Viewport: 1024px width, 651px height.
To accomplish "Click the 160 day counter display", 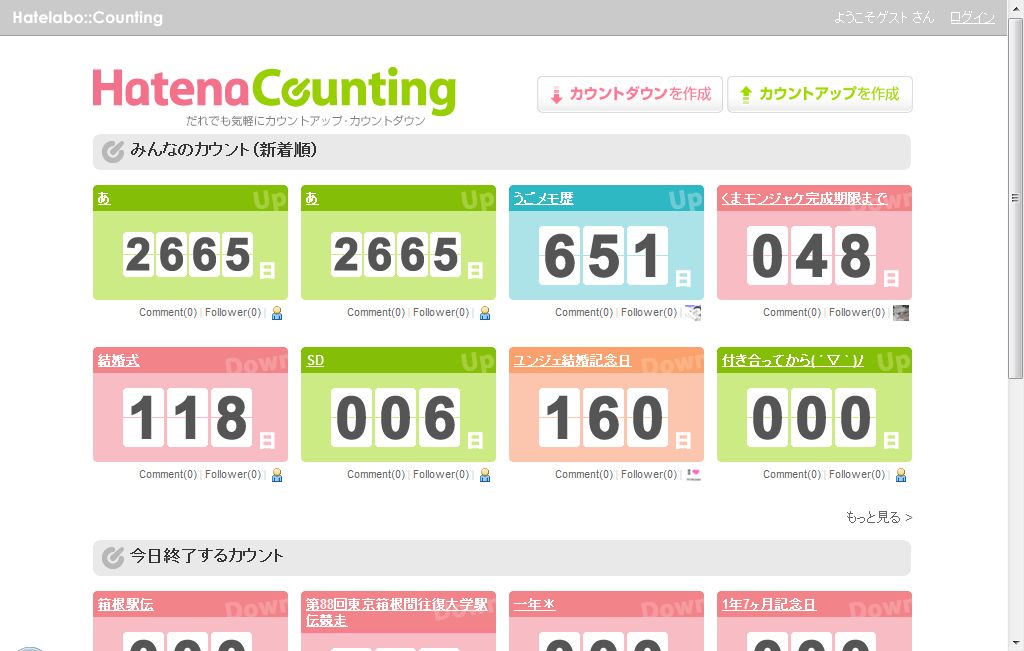I will tap(603, 417).
